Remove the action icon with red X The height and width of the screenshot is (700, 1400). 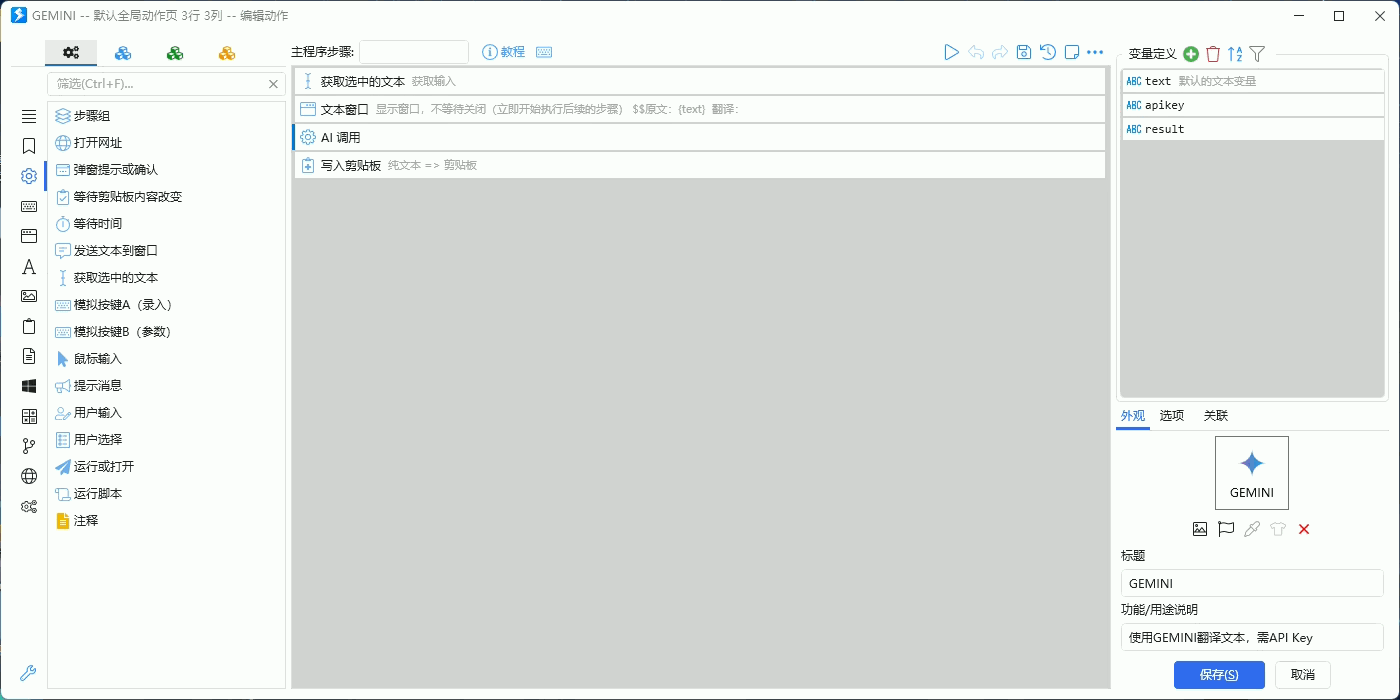tap(1304, 529)
